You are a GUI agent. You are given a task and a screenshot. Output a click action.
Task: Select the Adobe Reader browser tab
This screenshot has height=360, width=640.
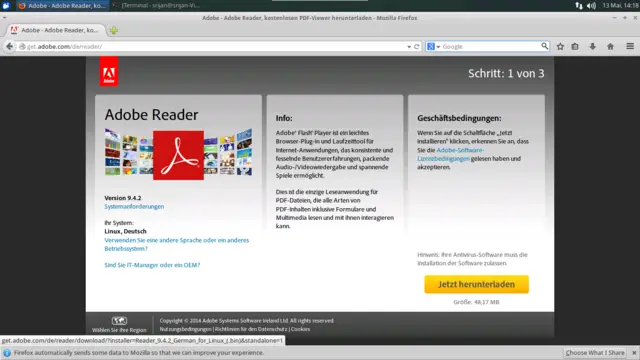(56, 30)
